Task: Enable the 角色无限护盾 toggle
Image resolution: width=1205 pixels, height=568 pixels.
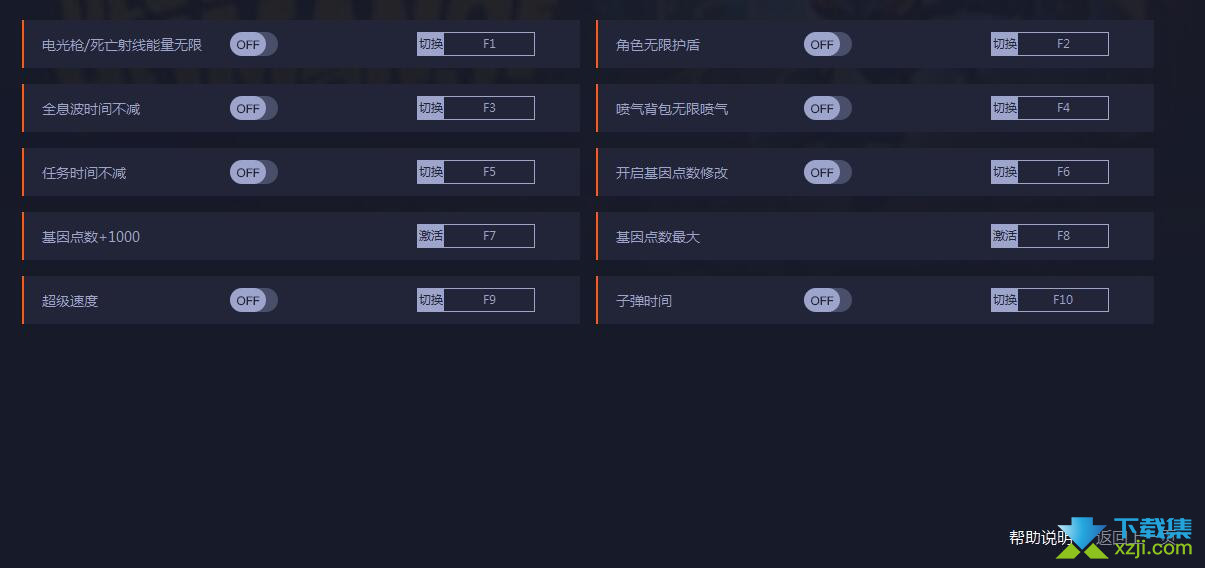Action: (x=827, y=44)
